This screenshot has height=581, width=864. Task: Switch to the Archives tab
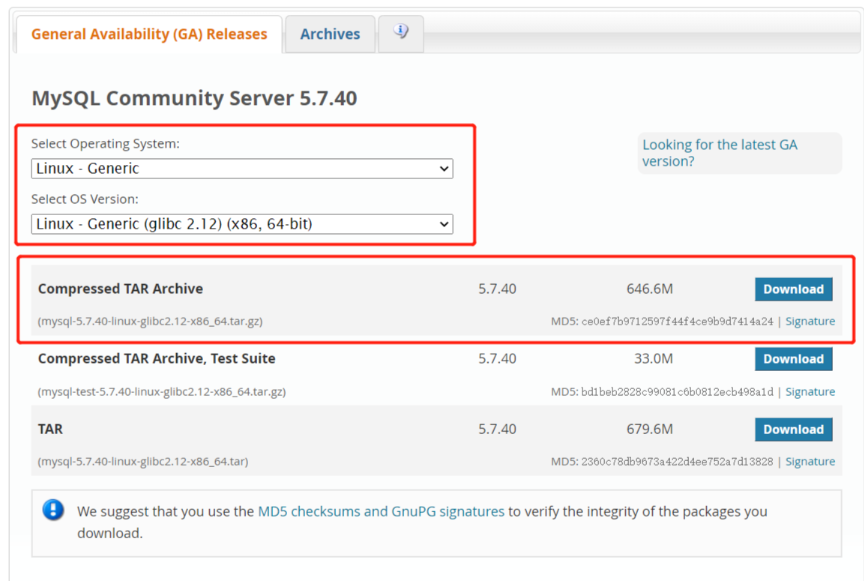click(329, 34)
